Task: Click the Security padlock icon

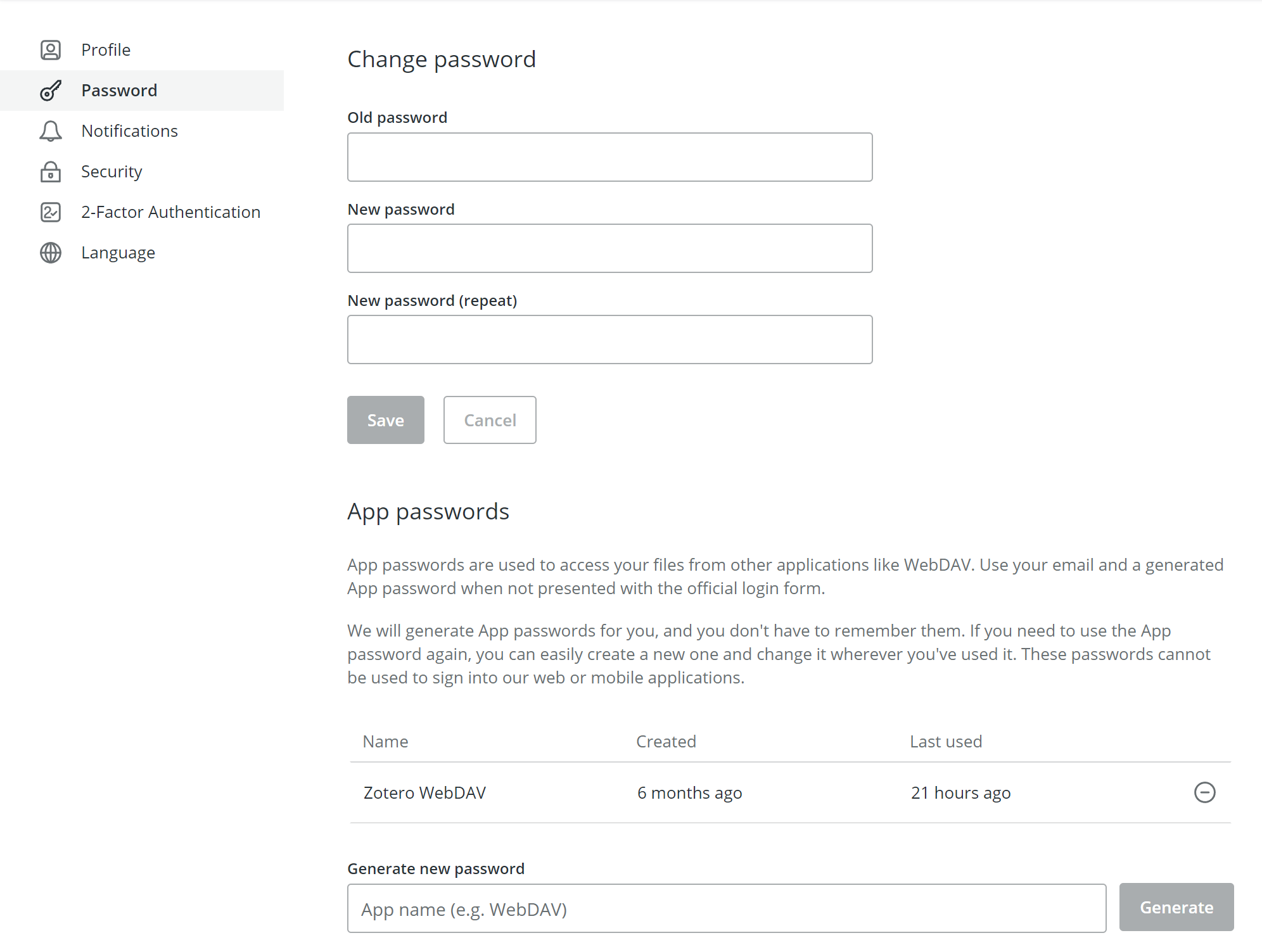Action: click(x=51, y=172)
